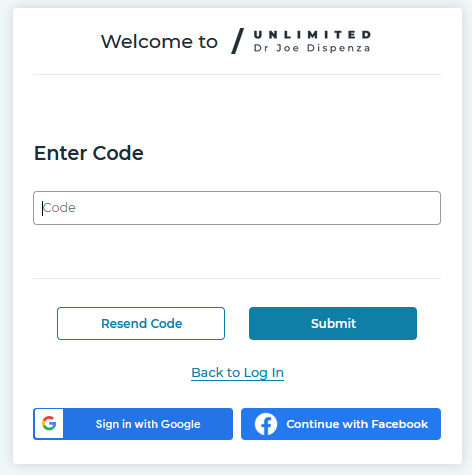This screenshot has width=472, height=475.
Task: Click the word Facebook on continue button
Action: pos(400,424)
